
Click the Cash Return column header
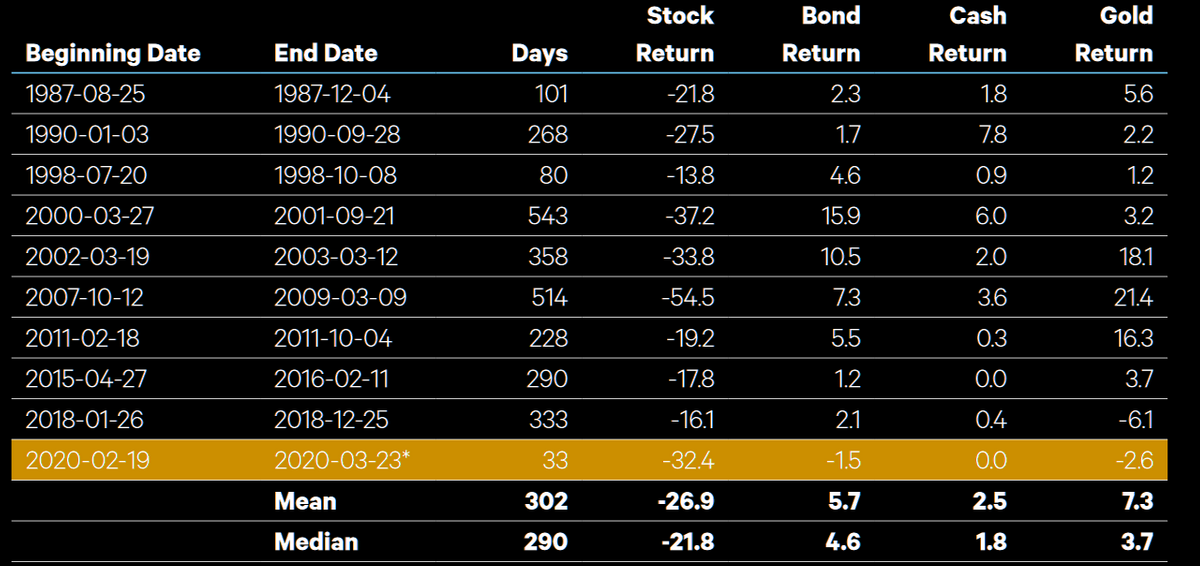(967, 35)
